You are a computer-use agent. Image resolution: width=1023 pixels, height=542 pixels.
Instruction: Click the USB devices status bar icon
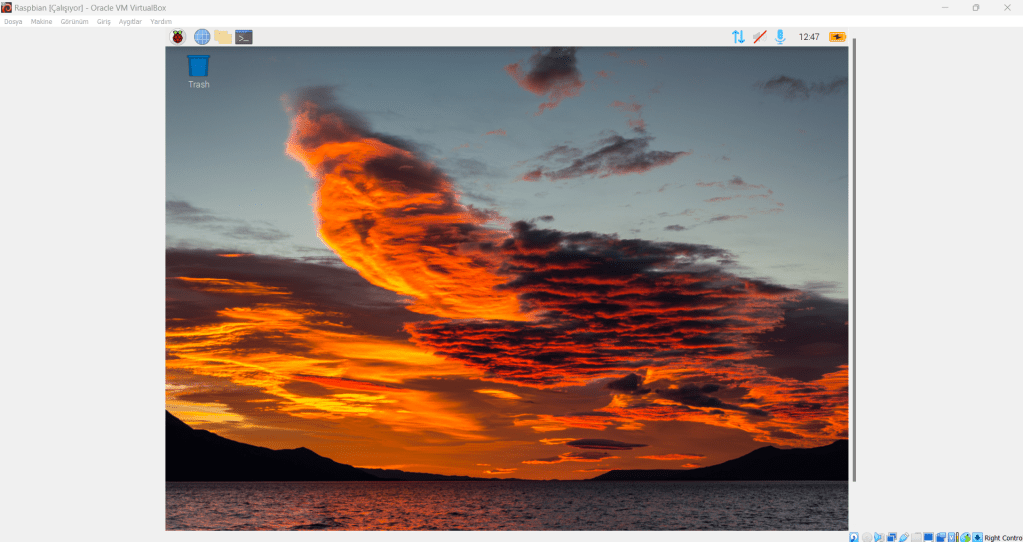point(903,537)
